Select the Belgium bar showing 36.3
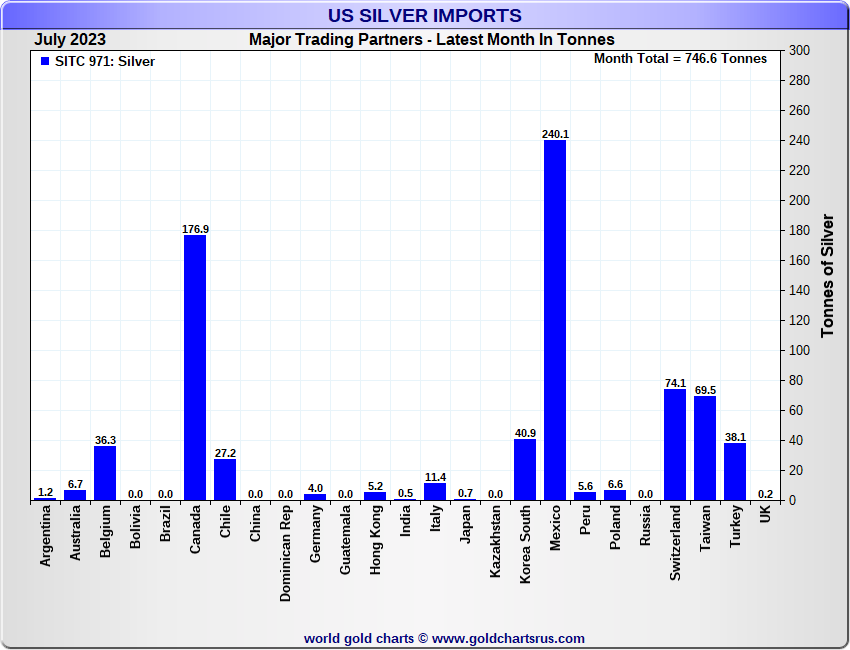 click(x=105, y=473)
